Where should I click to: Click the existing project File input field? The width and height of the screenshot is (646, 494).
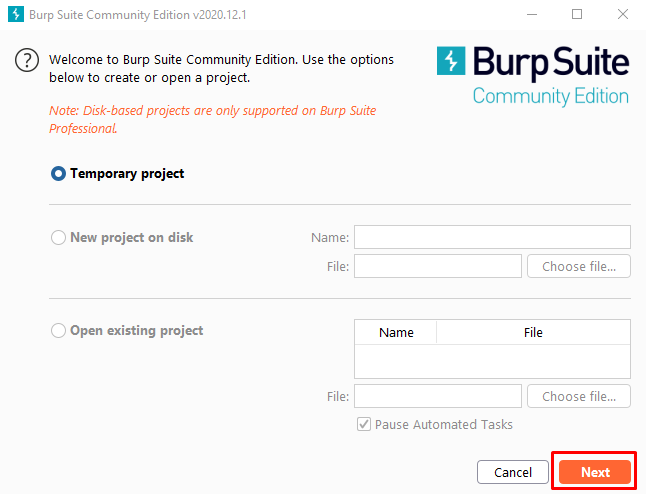pos(438,396)
